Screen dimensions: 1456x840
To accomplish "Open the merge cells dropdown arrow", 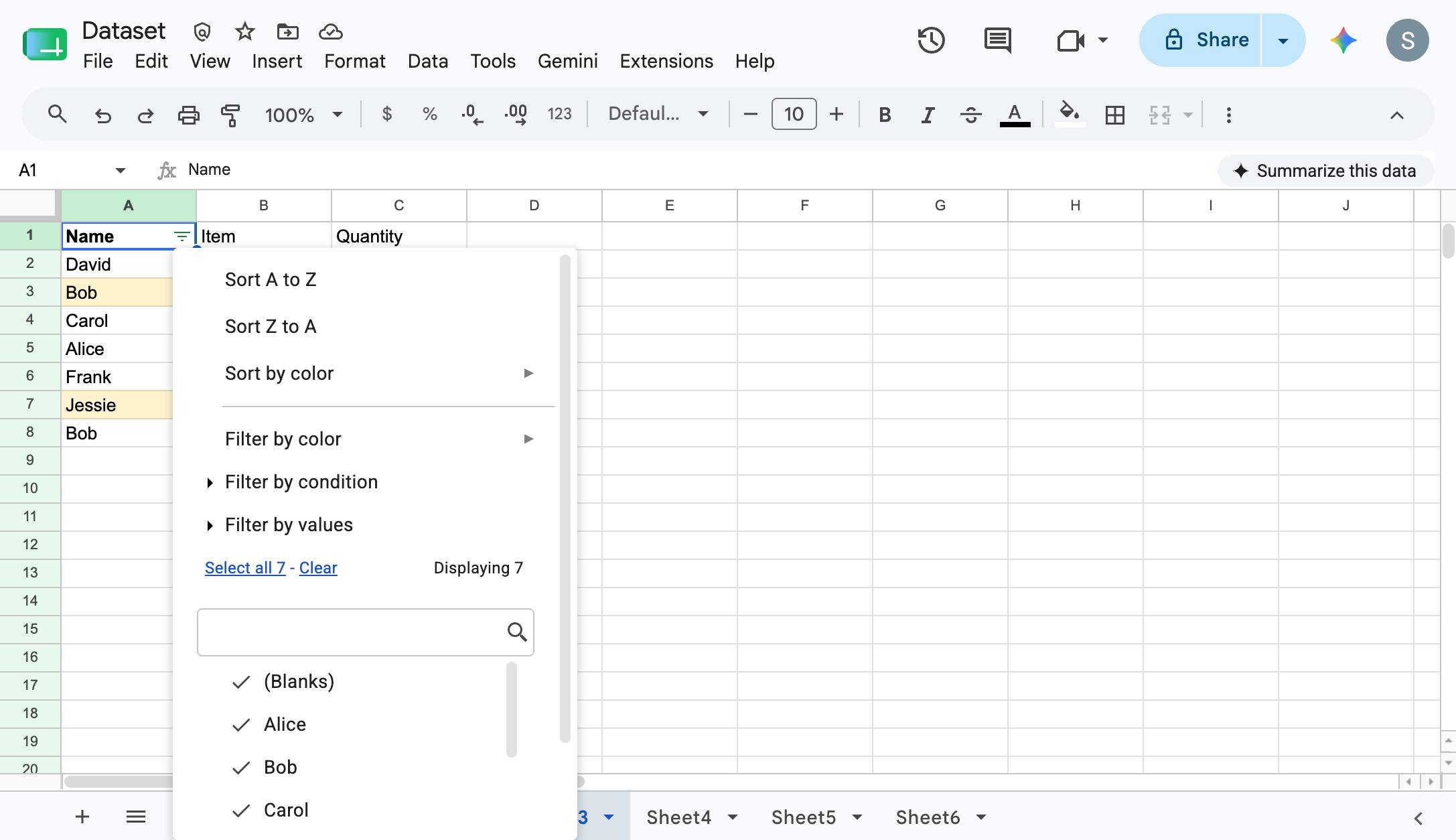I will [x=1188, y=115].
